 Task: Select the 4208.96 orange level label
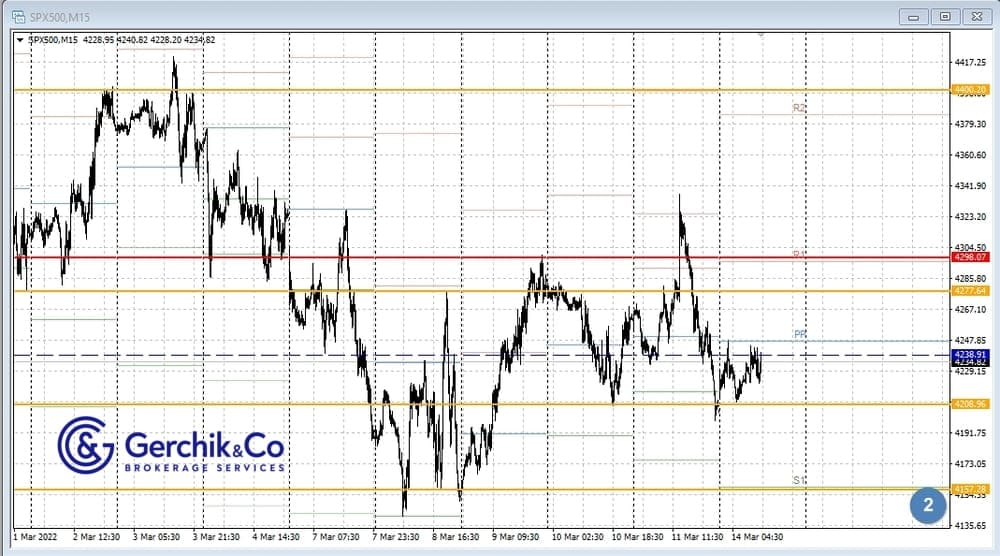tap(971, 404)
